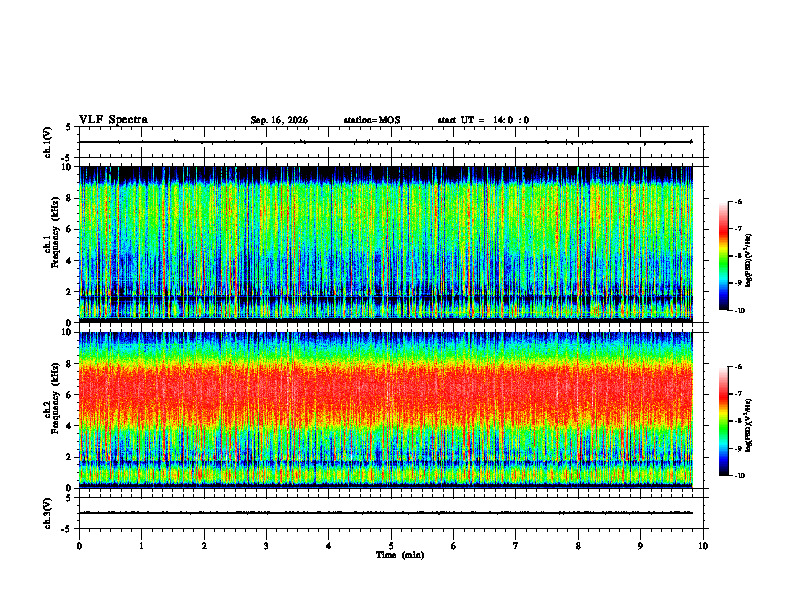
Task: Click the -6 label on ch.1 color scale
Action: (737, 201)
